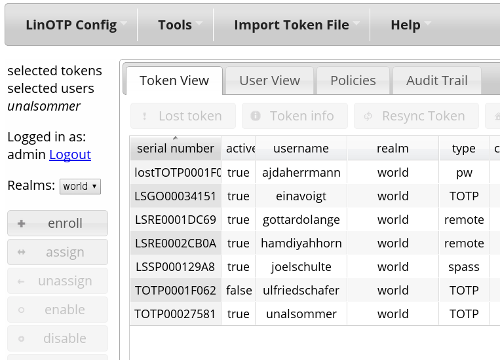Screen dimensions: 500x360
Task: Click the plus icon on enroll
Action: pos(21,223)
